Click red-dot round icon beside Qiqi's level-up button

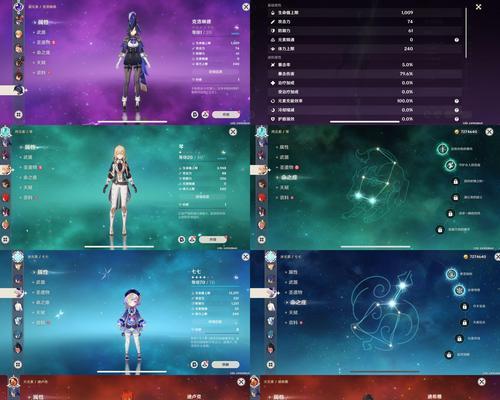pyautogui.click(x=205, y=364)
